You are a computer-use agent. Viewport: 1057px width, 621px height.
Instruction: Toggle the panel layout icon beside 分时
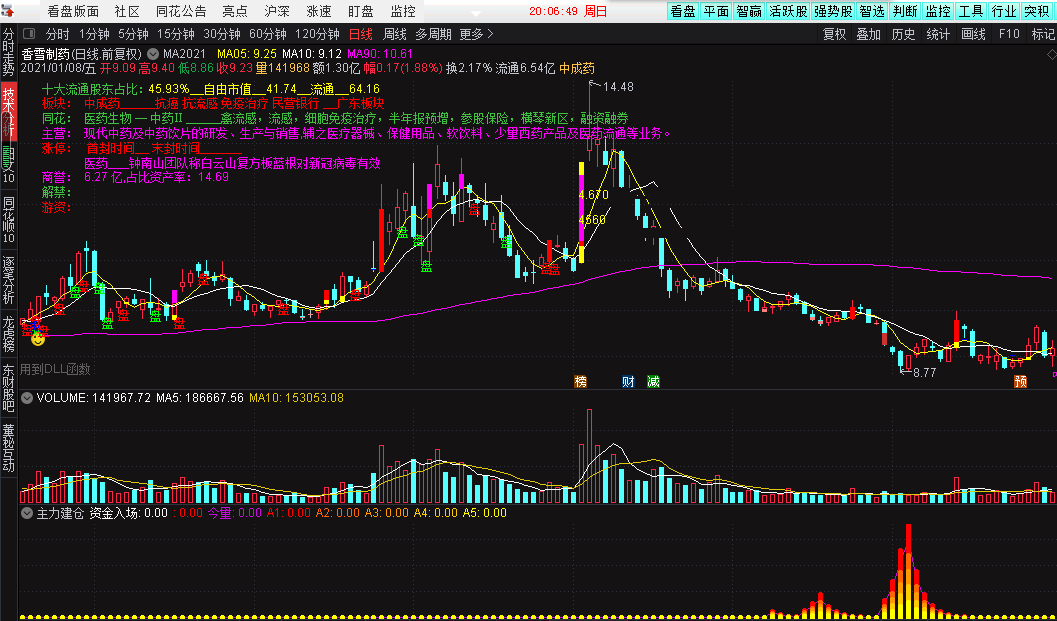(x=29, y=34)
